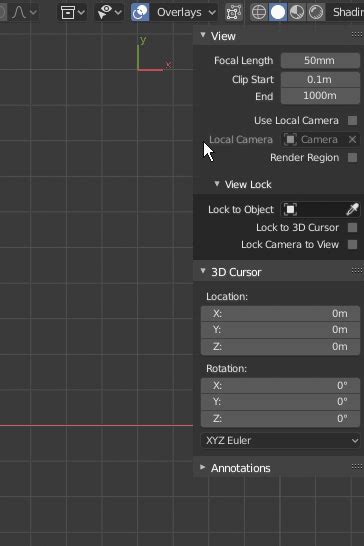Collapse the View Lock subpanel
Screen dimensions: 364x546
coord(217,184)
